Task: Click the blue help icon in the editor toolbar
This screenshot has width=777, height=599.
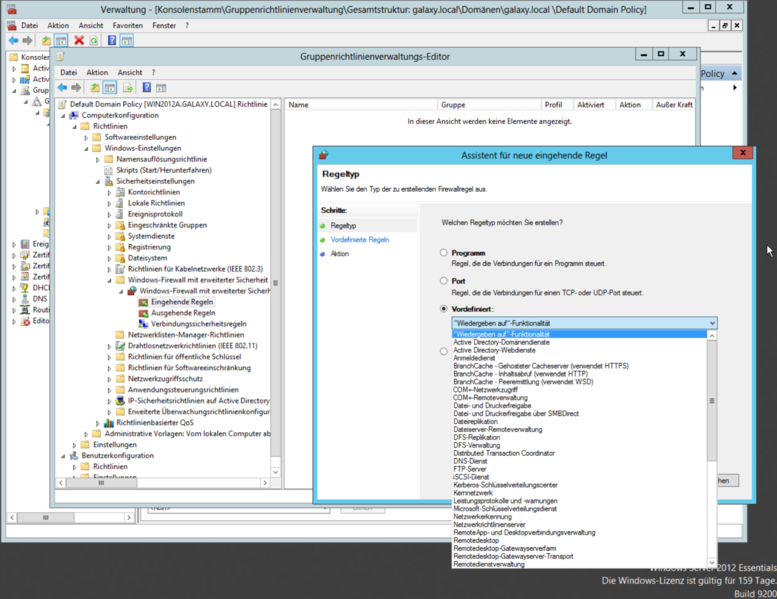Action: 146,88
